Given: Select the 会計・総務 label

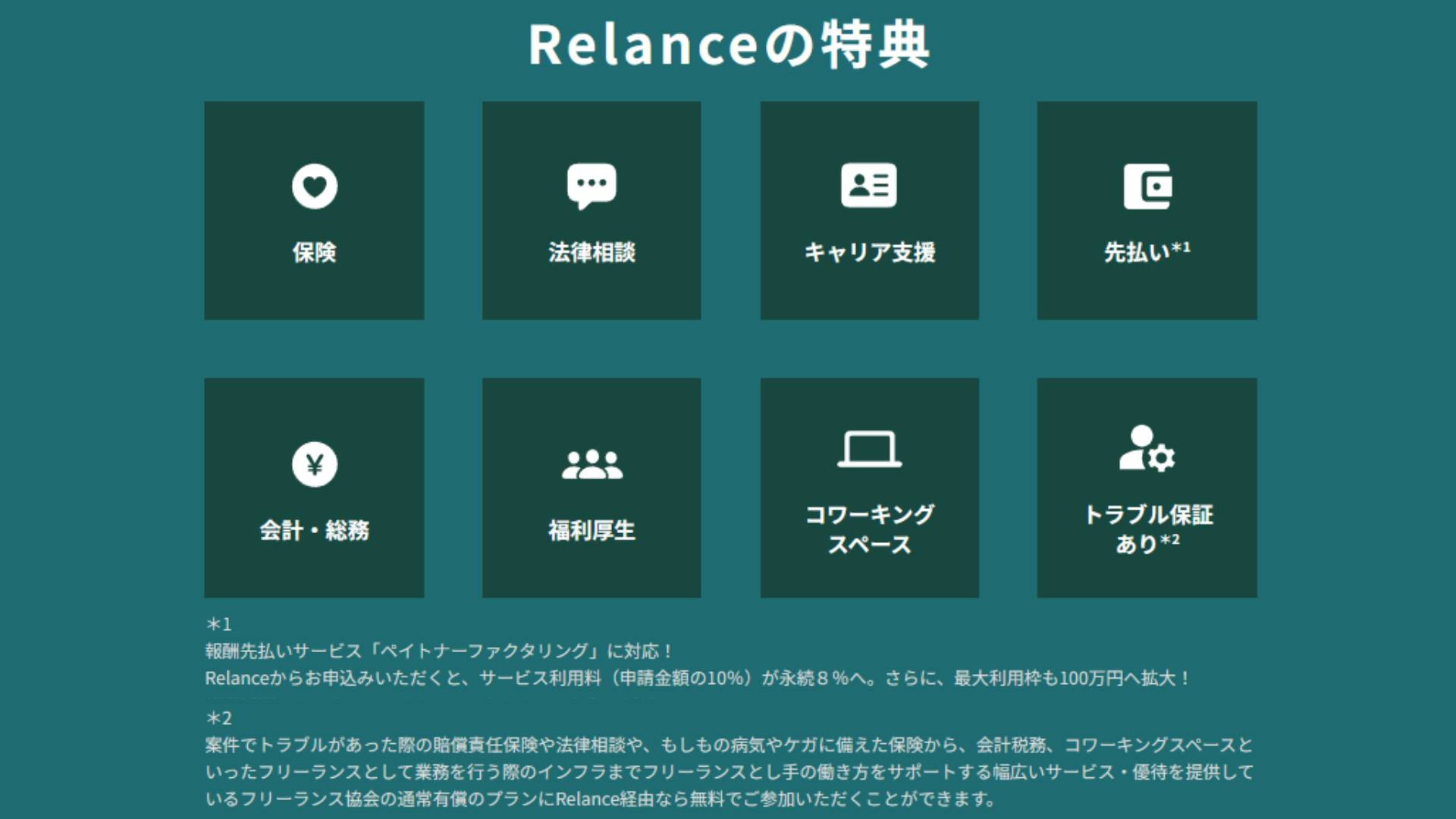Looking at the screenshot, I should [314, 530].
